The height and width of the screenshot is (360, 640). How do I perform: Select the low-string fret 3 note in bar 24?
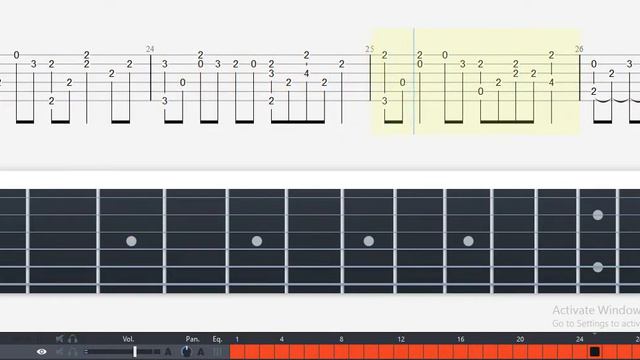click(x=164, y=101)
